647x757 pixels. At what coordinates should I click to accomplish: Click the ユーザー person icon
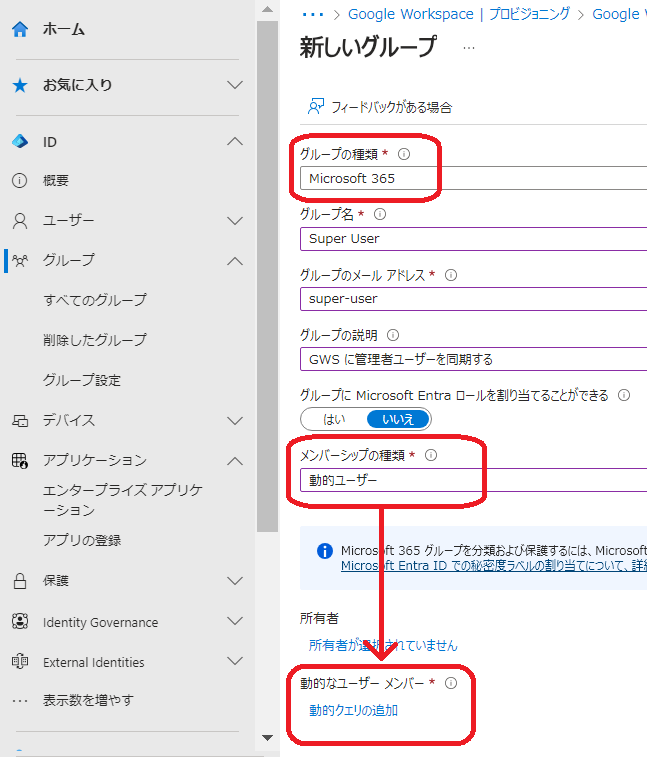click(x=20, y=221)
